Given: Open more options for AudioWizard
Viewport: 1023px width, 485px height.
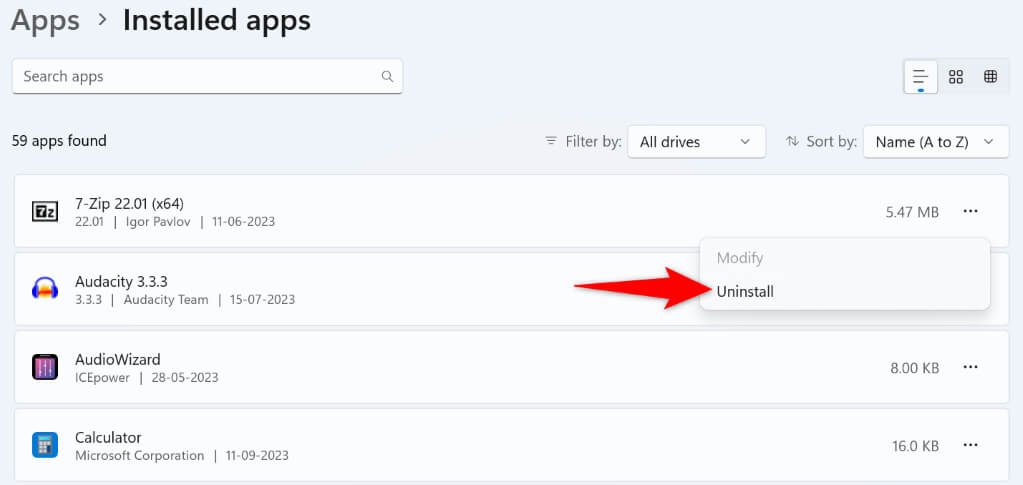Looking at the screenshot, I should point(970,367).
